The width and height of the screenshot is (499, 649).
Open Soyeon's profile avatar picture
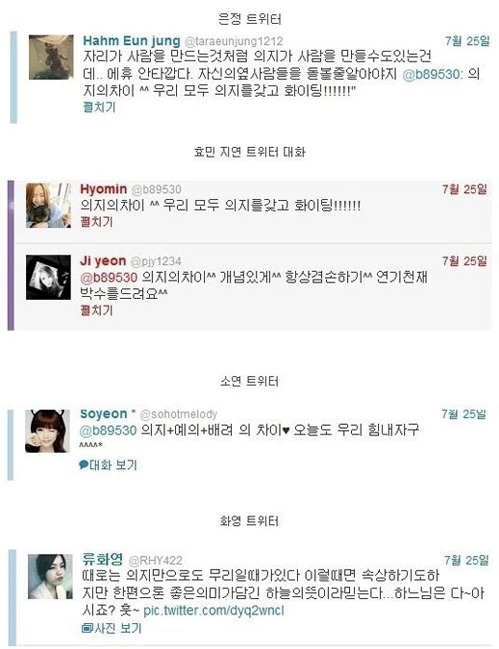pos(47,431)
